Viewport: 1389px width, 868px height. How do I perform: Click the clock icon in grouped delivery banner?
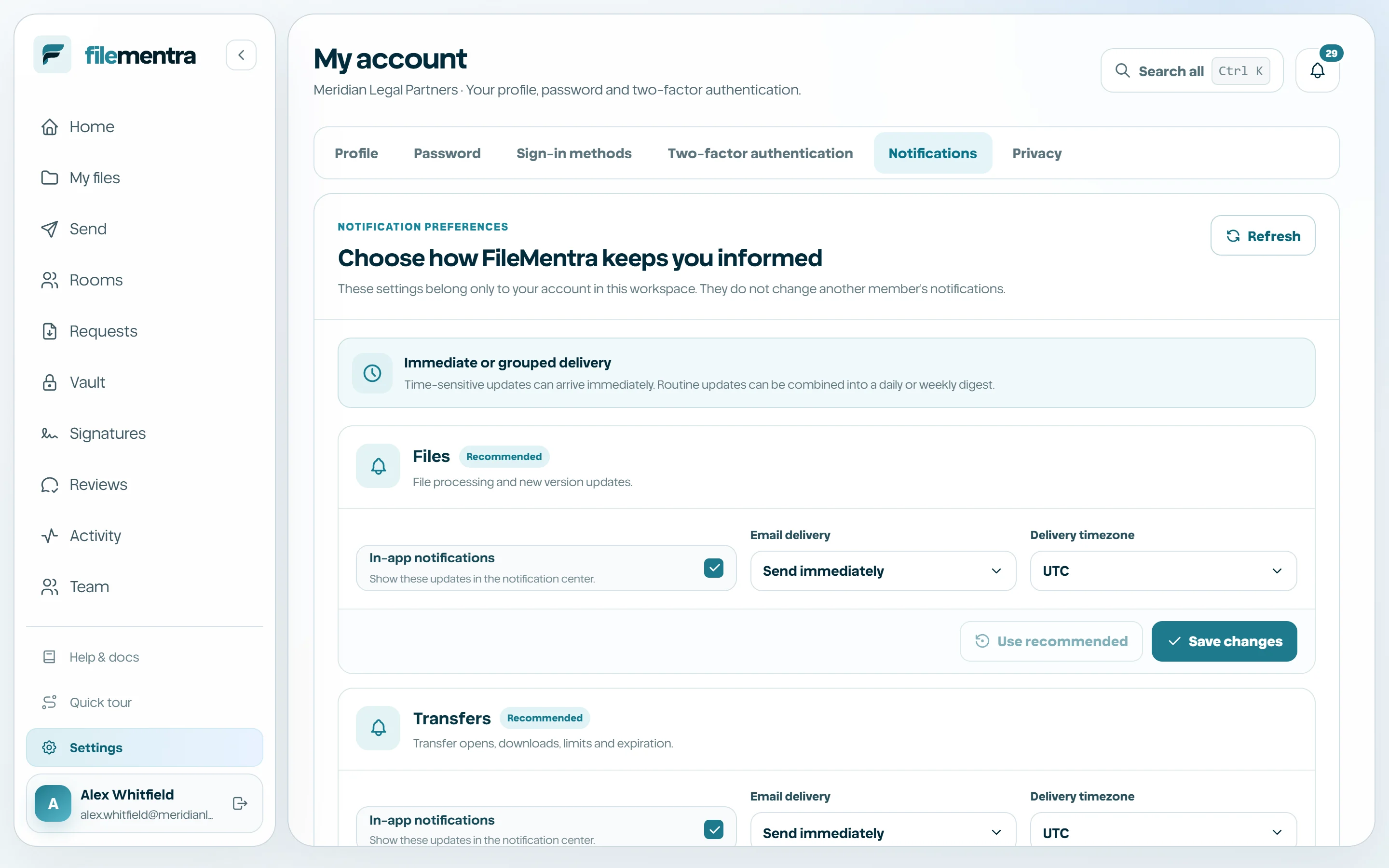pos(372,373)
